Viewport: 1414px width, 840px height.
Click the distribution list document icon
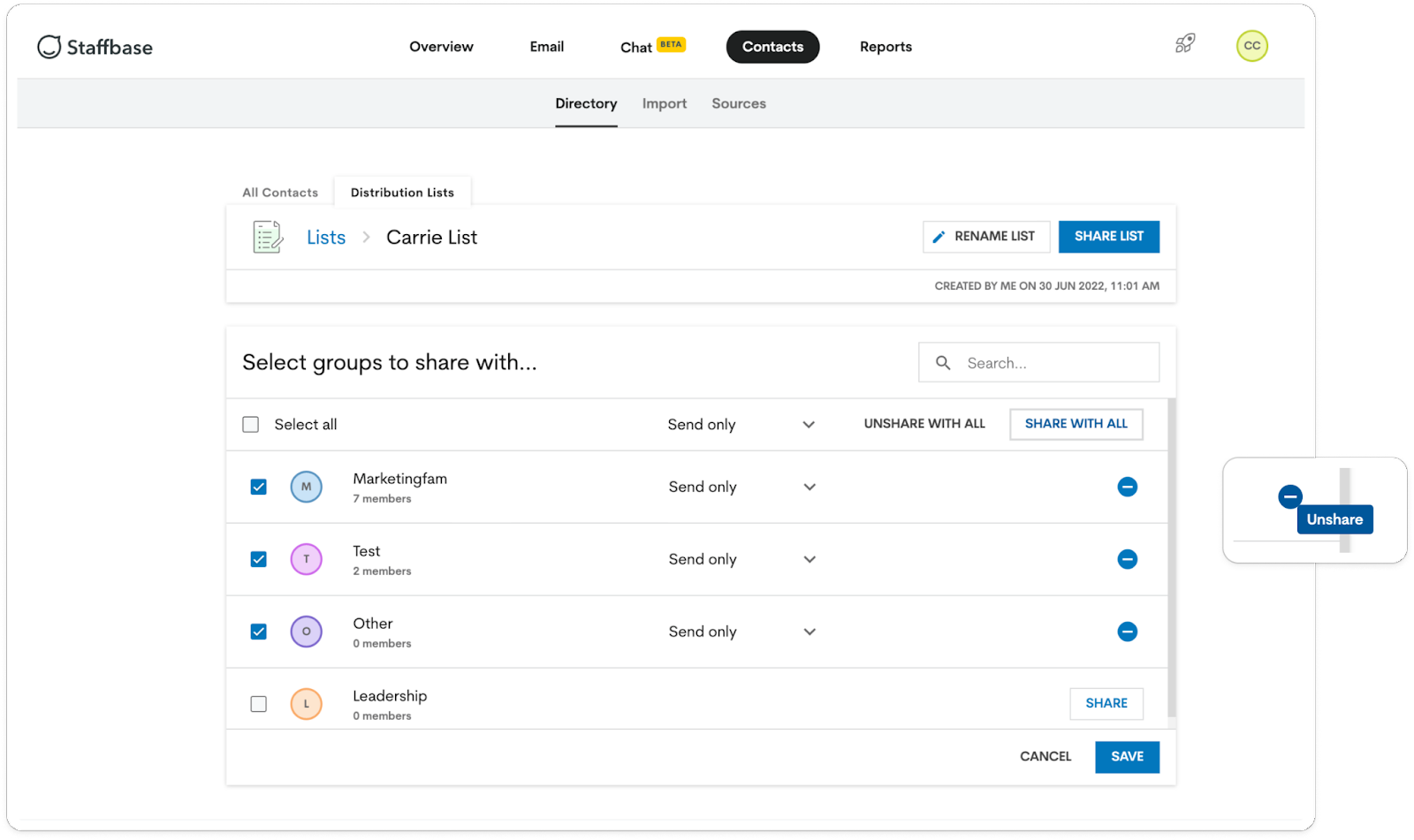268,237
